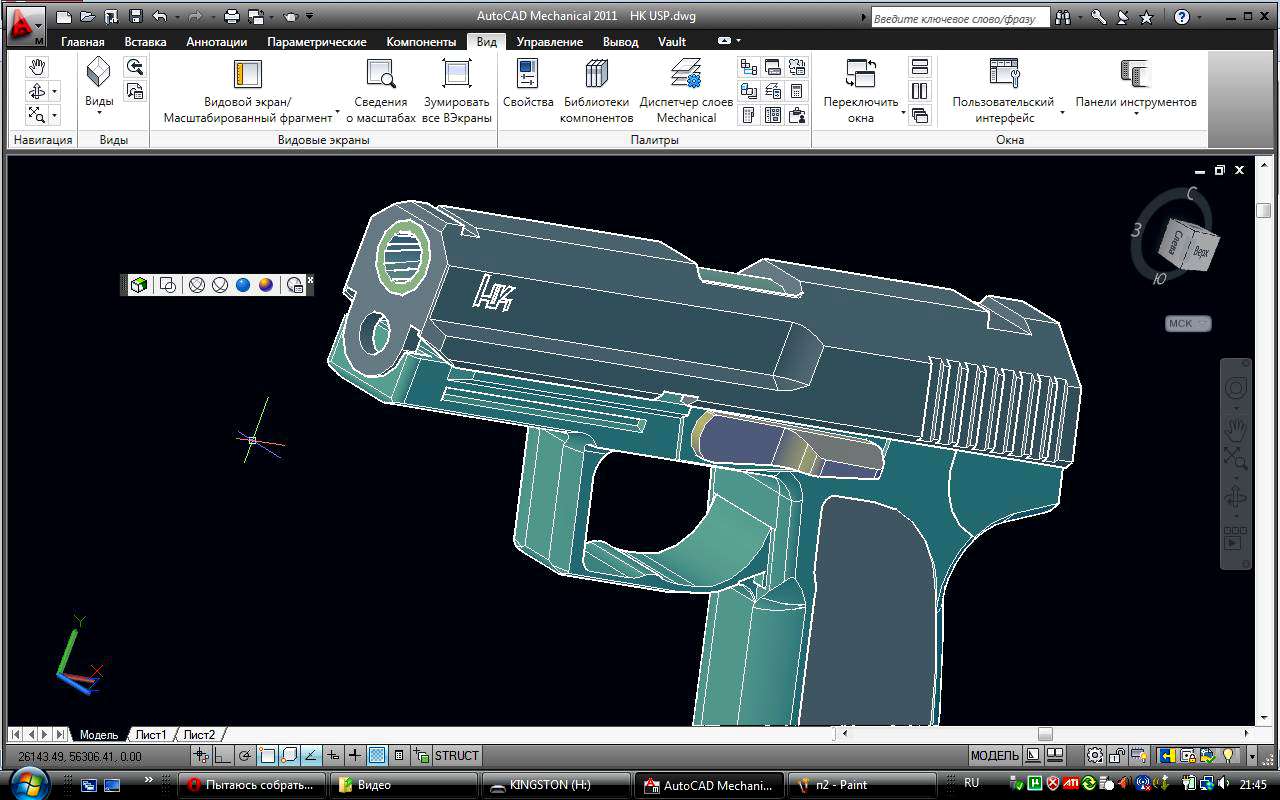Toggle STRUCT mode in status bar

[457, 756]
